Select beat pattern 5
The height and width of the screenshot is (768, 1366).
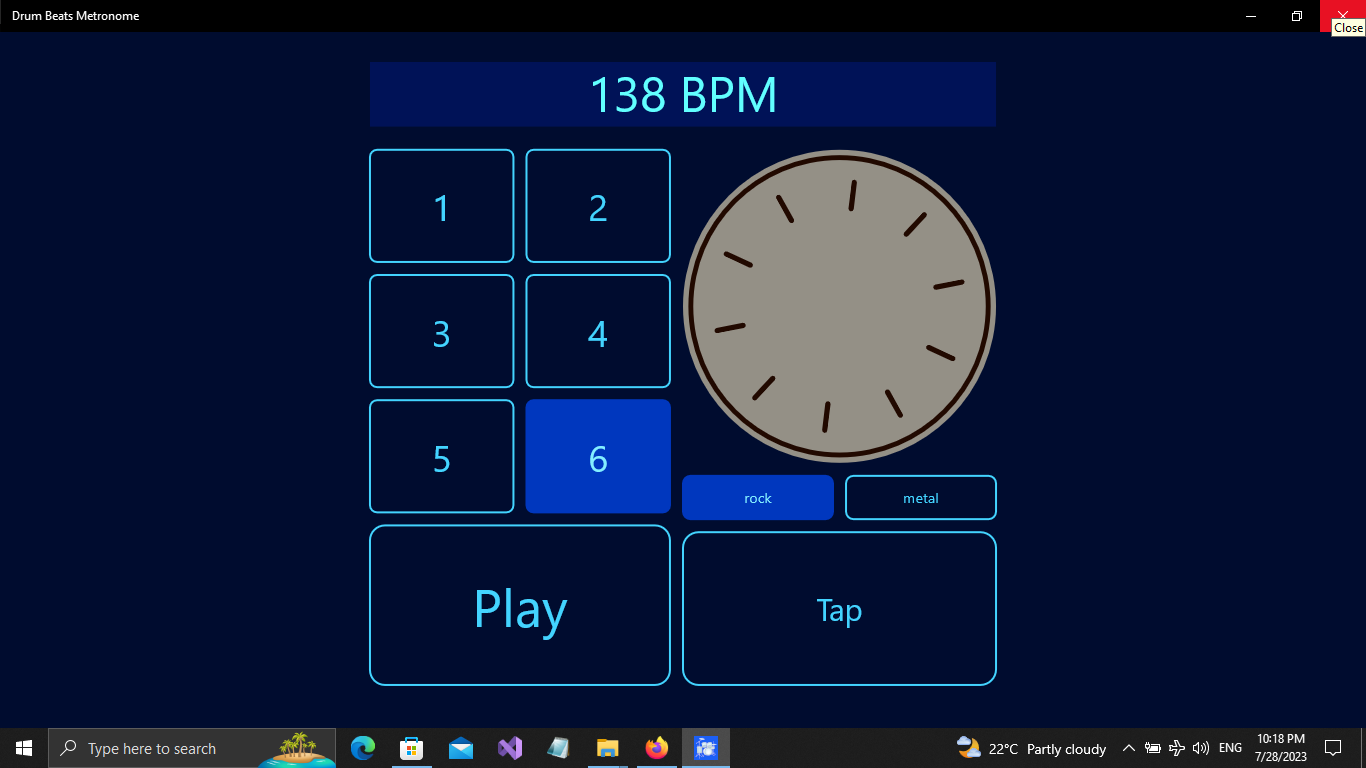click(x=441, y=456)
